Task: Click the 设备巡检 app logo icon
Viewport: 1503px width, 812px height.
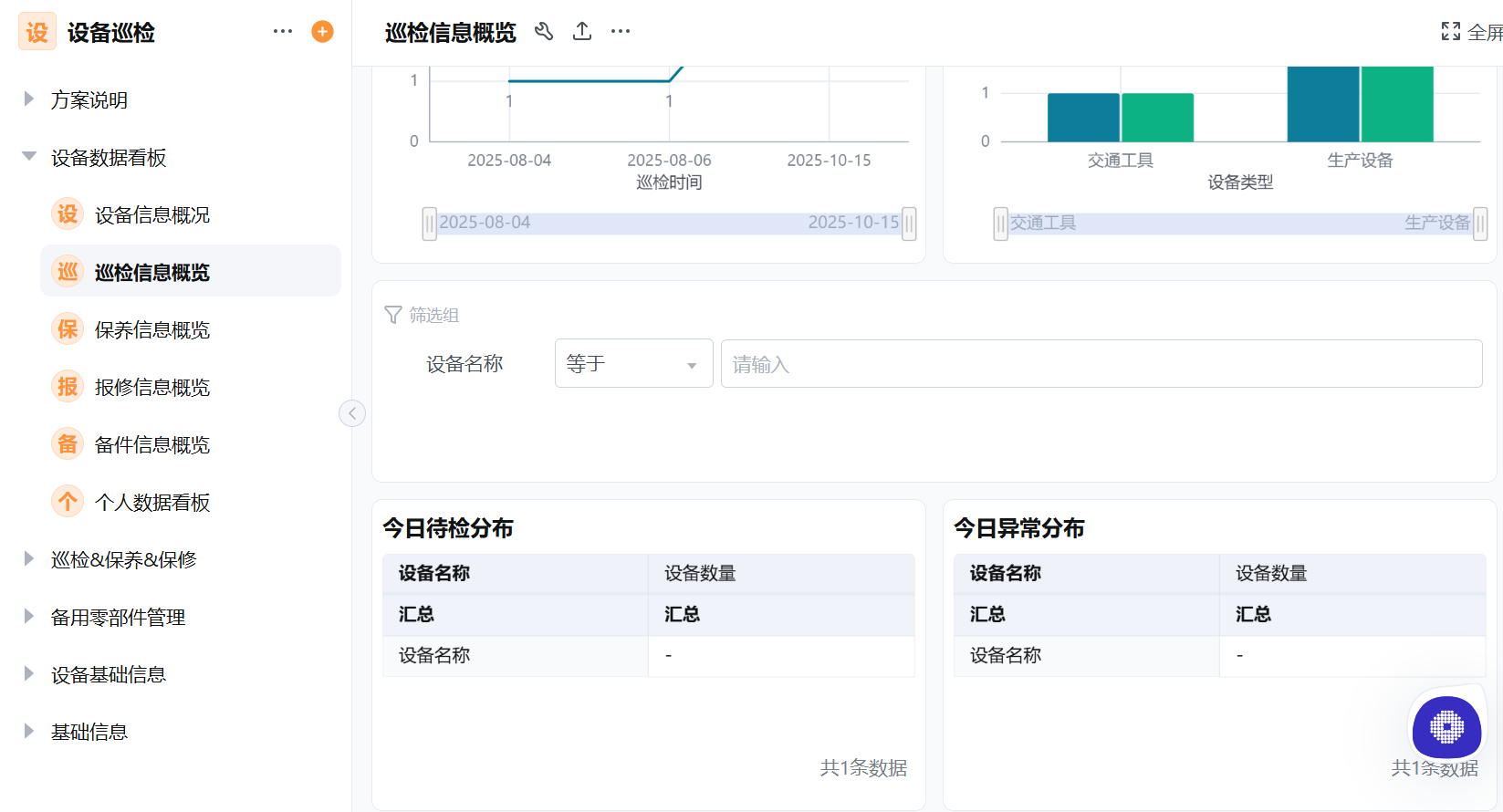Action: (37, 32)
